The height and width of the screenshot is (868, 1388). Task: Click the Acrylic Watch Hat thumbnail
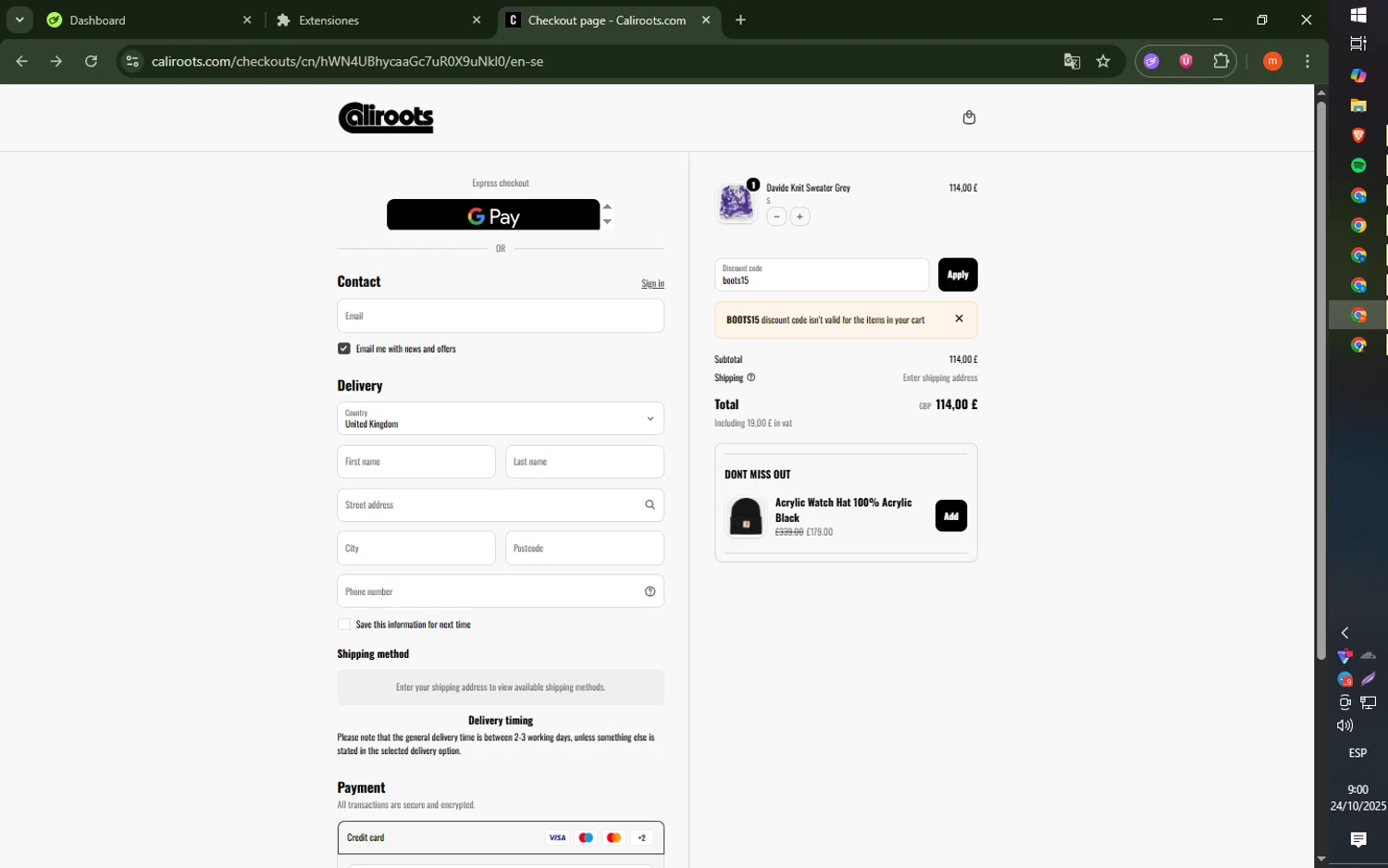click(746, 516)
